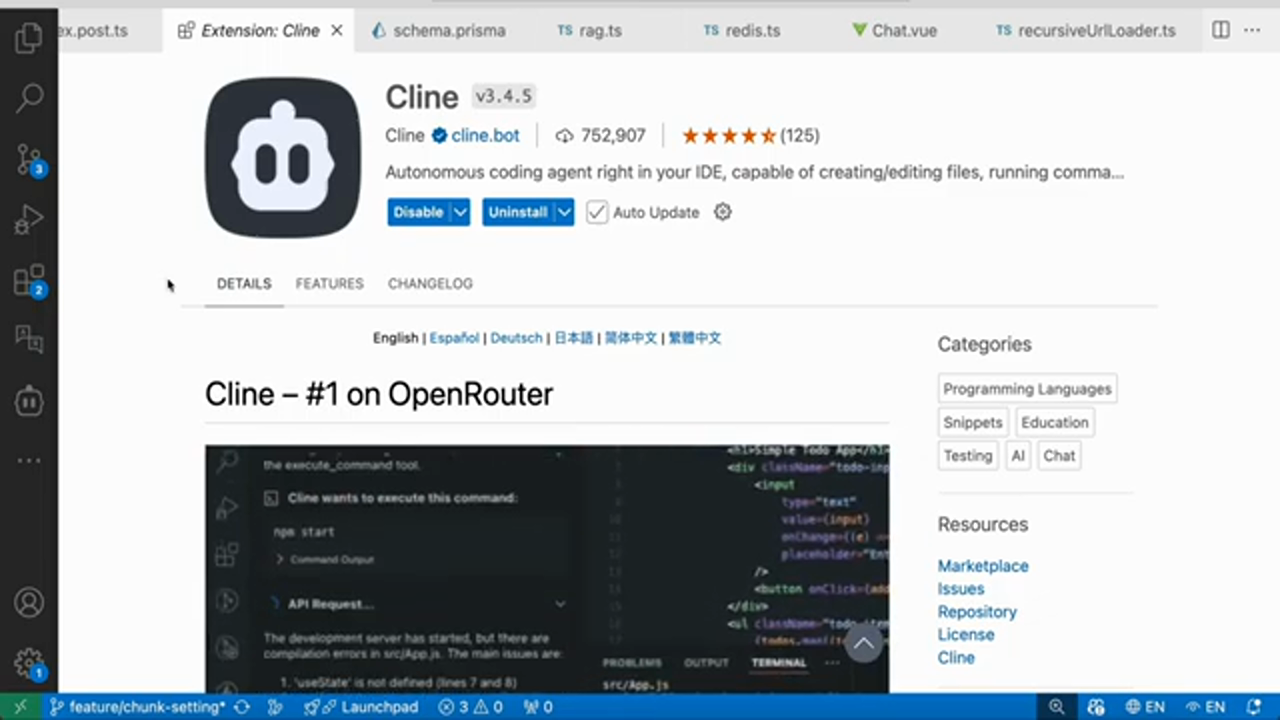Click the Cline extension logo
The height and width of the screenshot is (720, 1280).
coord(283,157)
